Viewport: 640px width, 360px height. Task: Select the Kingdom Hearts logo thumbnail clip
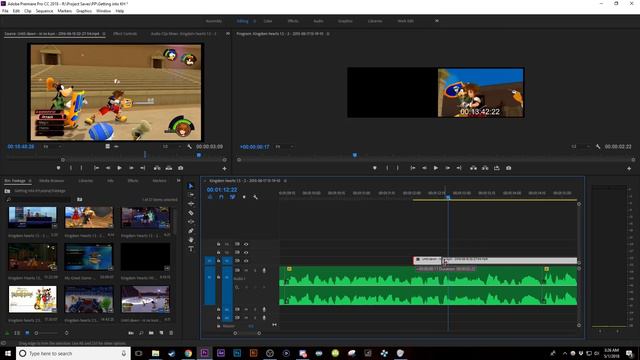[33, 299]
